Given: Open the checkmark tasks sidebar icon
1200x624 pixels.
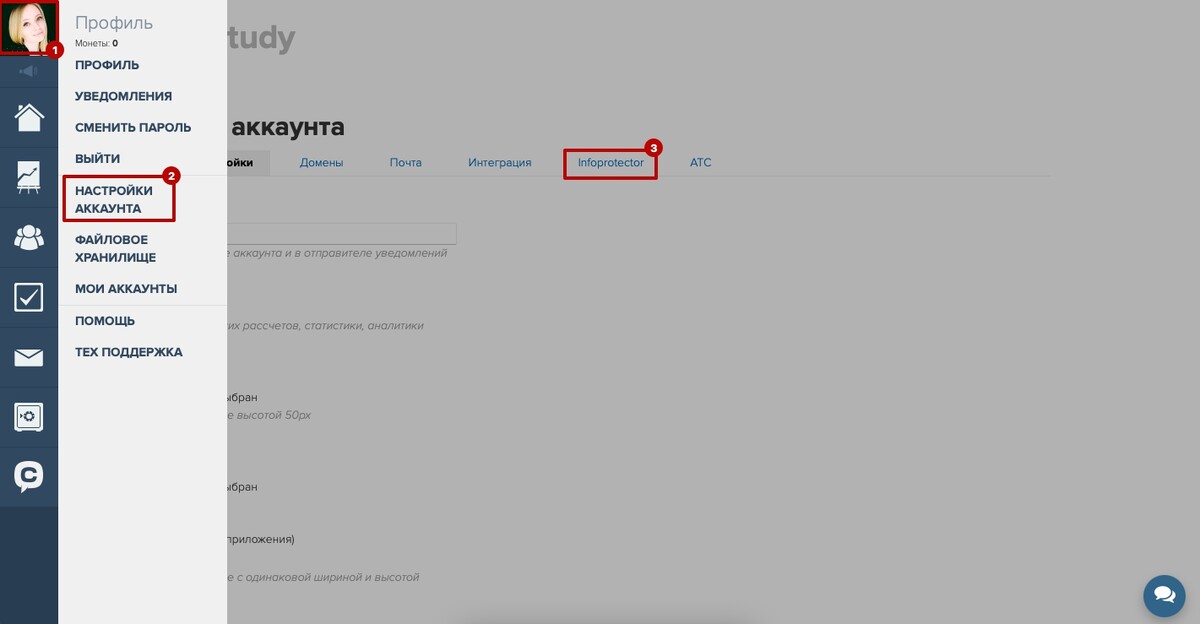Looking at the screenshot, I should click(x=29, y=297).
